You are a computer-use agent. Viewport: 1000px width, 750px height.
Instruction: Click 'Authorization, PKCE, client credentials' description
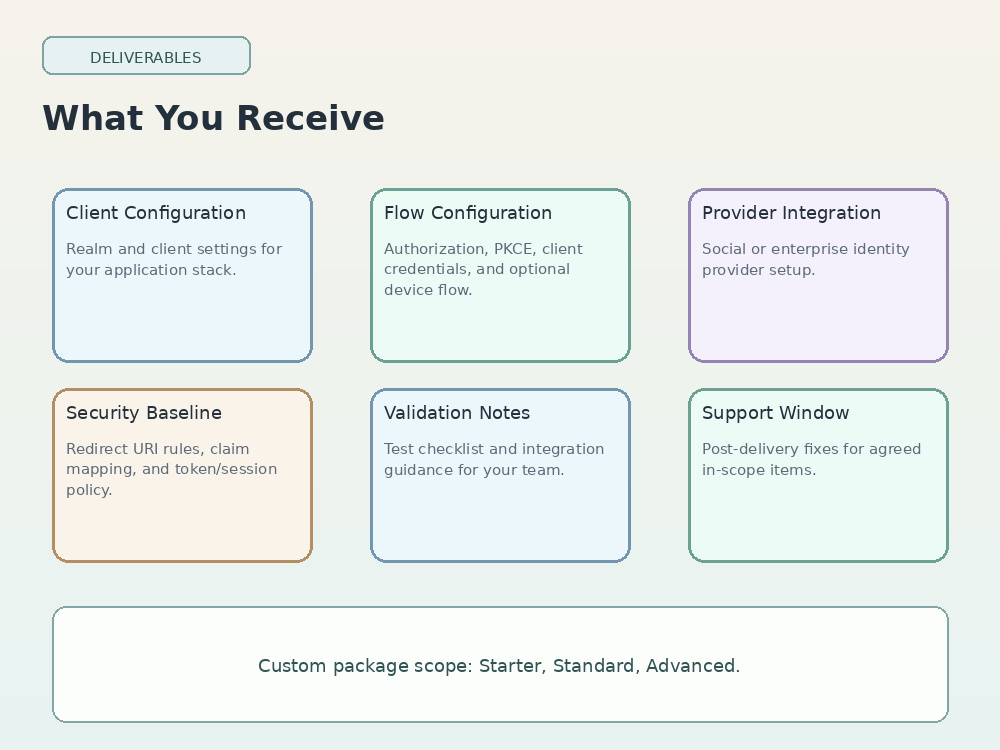pos(483,269)
